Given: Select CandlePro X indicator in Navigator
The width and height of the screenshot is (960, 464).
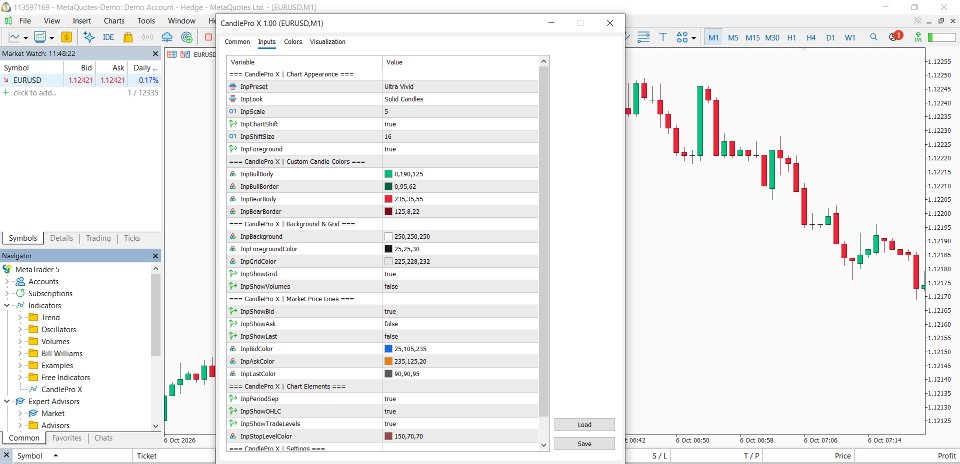Looking at the screenshot, I should tap(61, 389).
